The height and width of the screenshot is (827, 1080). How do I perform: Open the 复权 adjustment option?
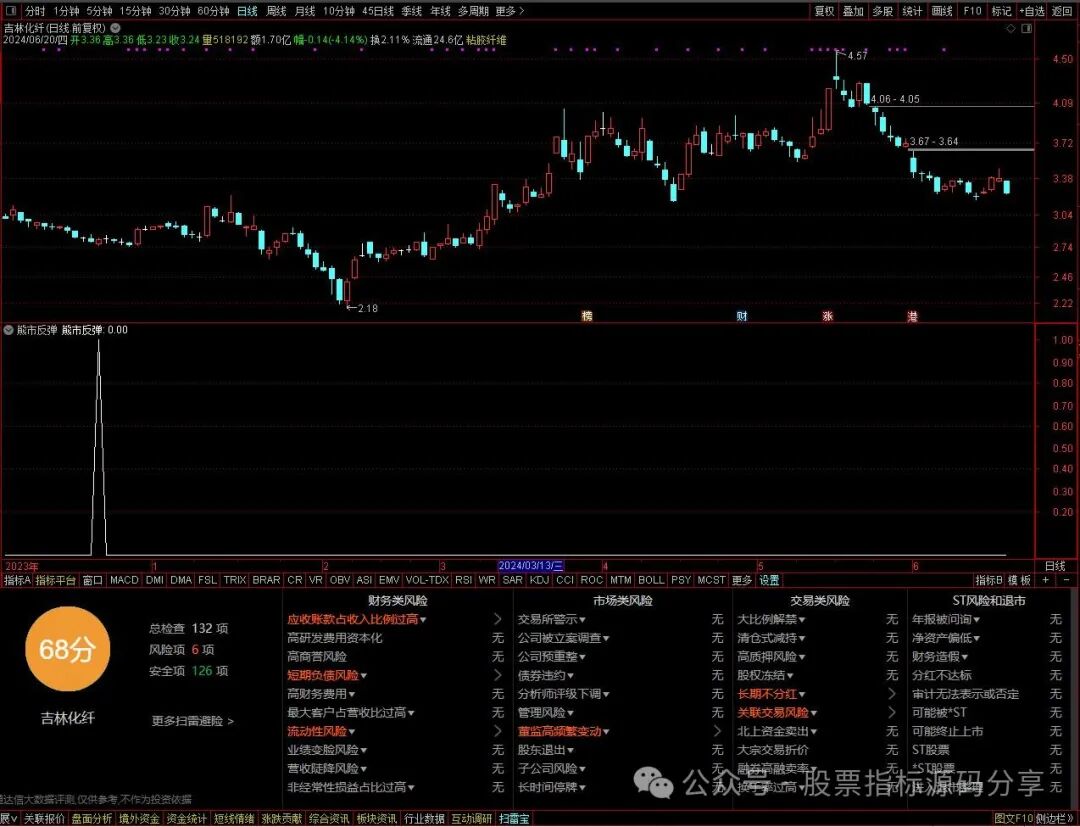[824, 11]
